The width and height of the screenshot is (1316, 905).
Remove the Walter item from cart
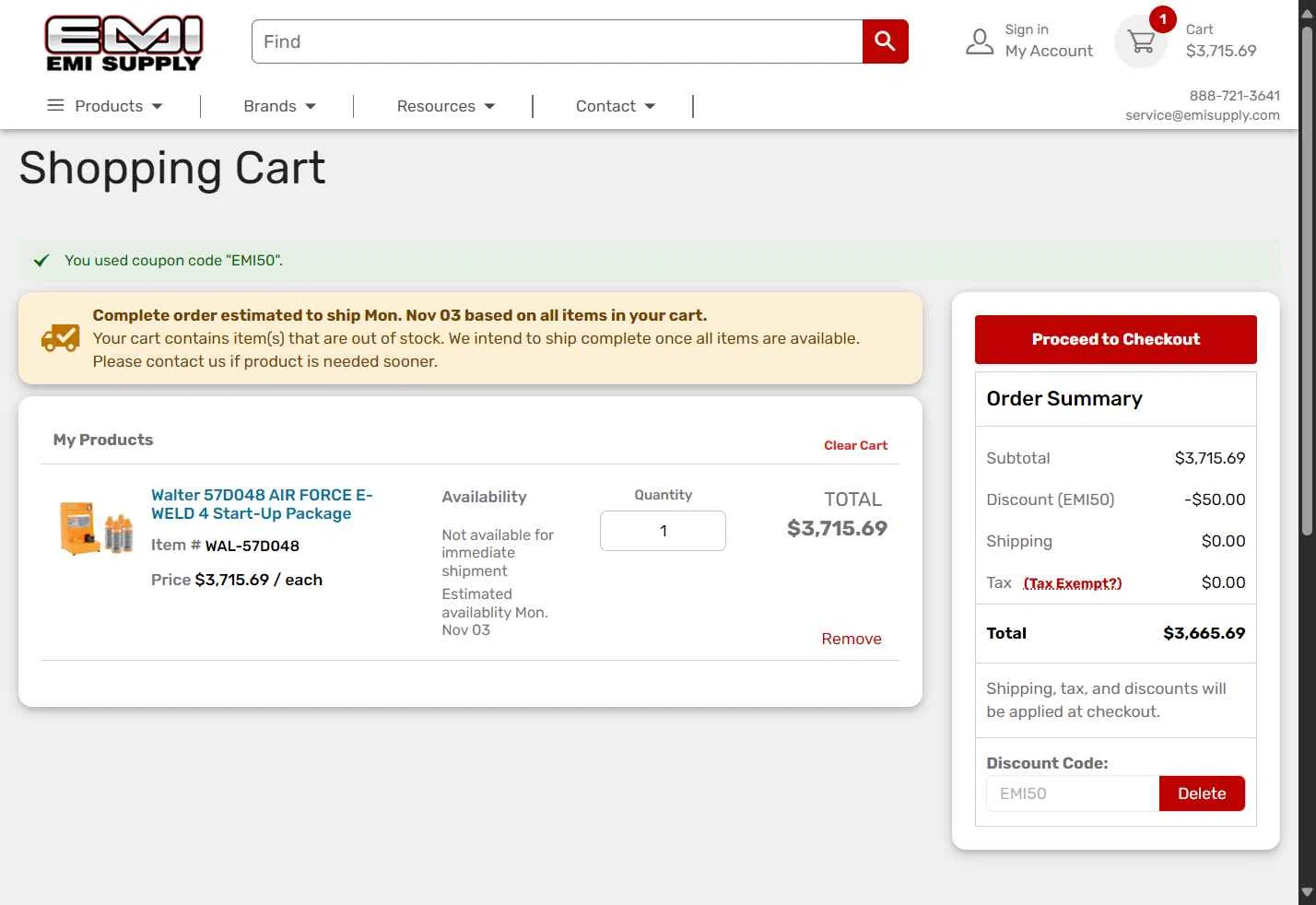852,639
